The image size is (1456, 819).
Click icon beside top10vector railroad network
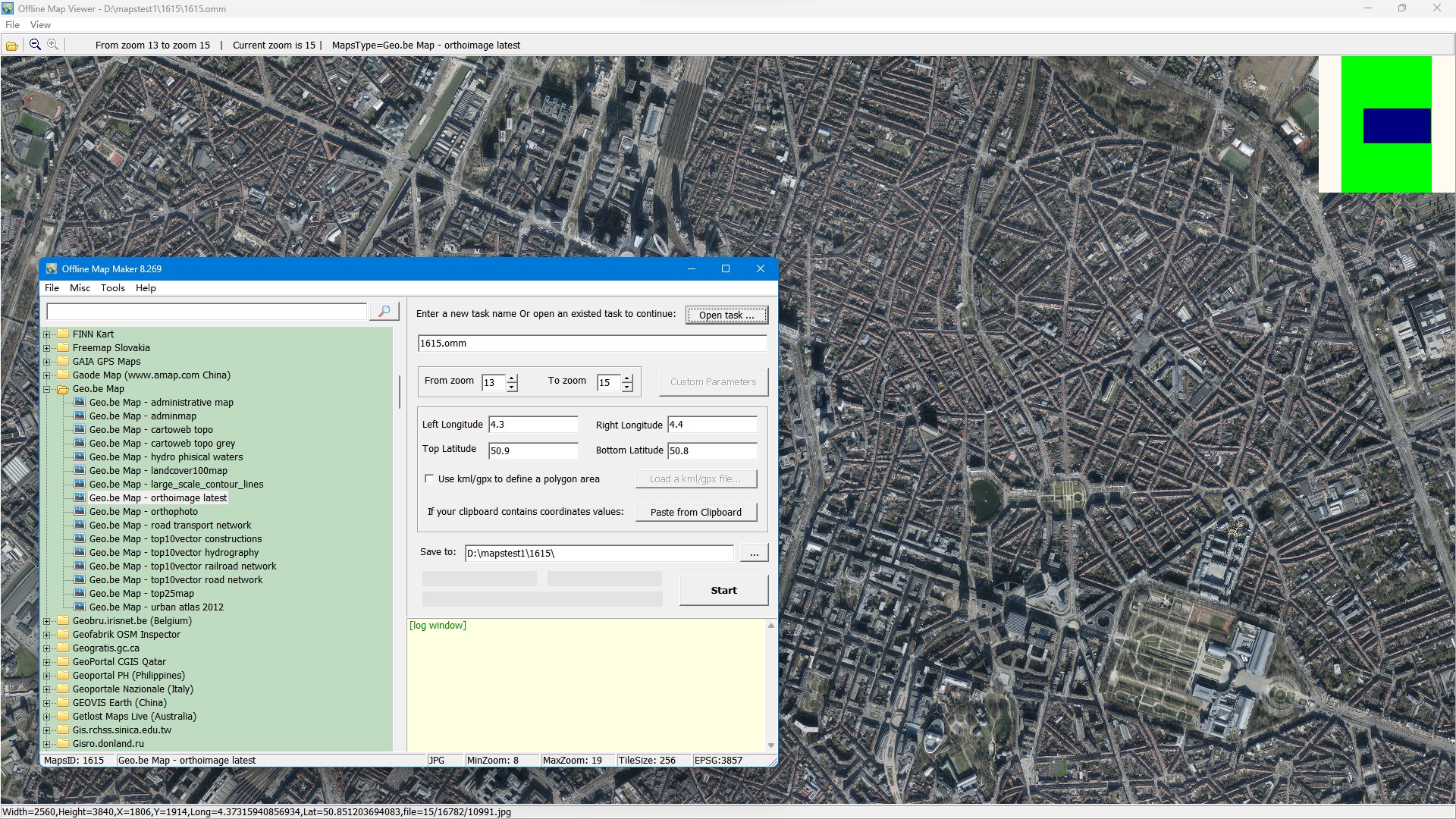pos(80,566)
